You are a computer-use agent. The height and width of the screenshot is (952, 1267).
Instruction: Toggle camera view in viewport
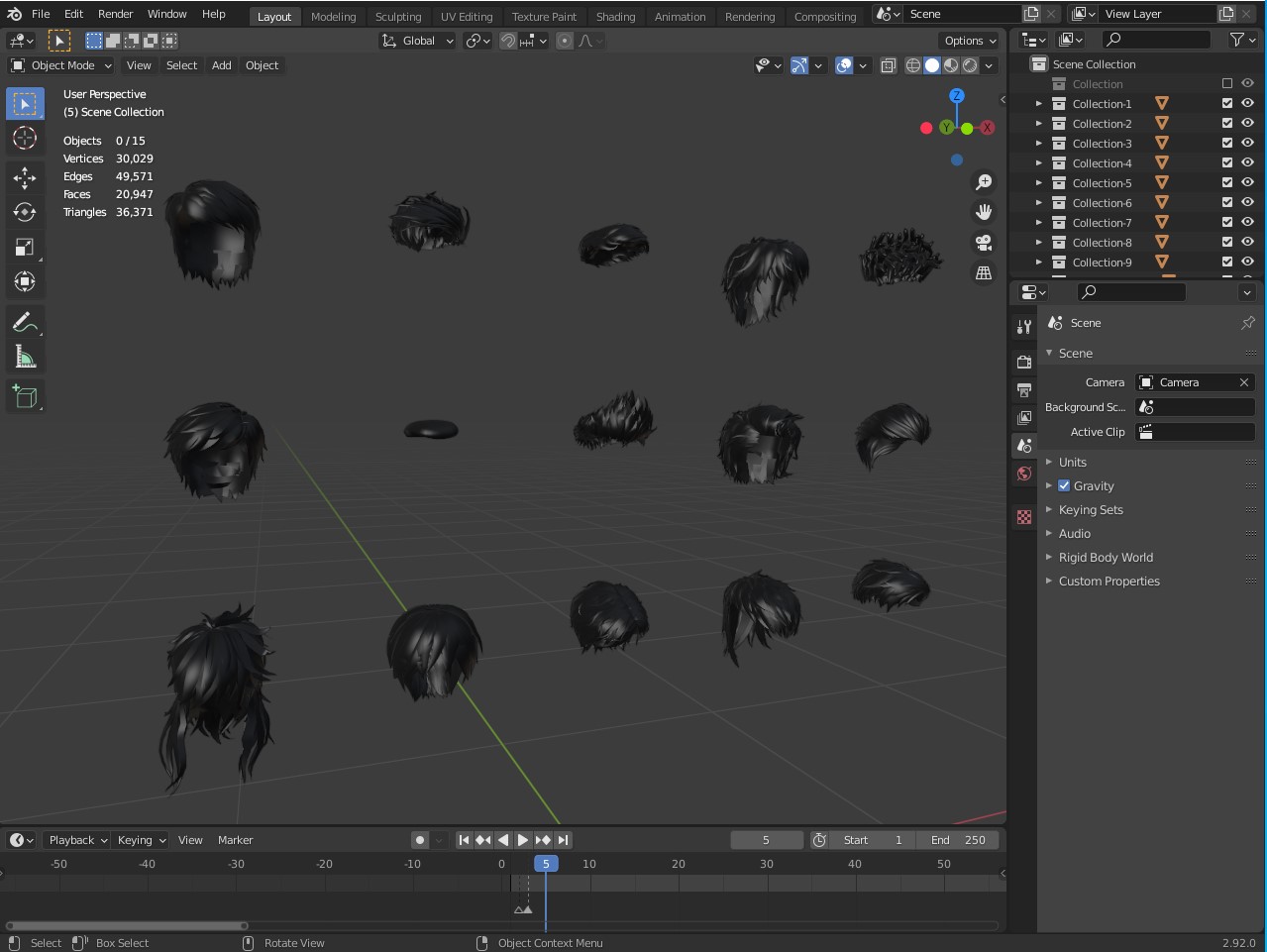click(983, 243)
